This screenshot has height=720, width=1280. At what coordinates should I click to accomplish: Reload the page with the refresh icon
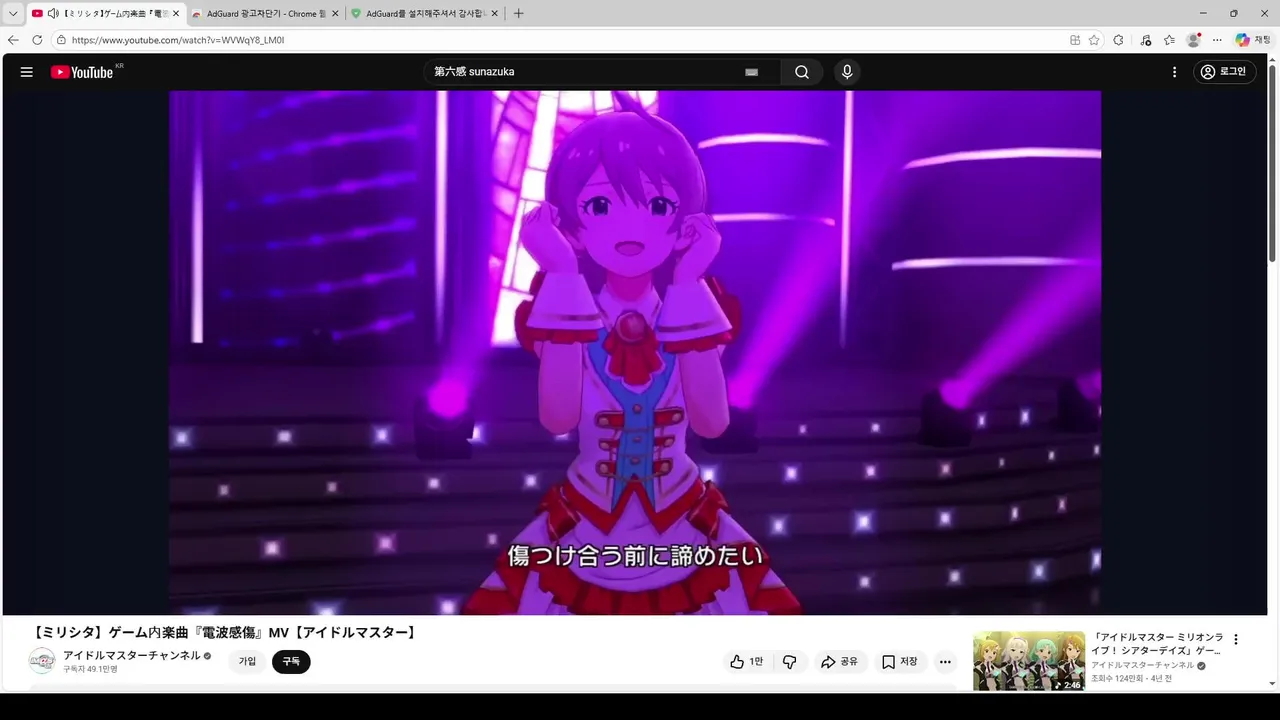tap(37, 40)
